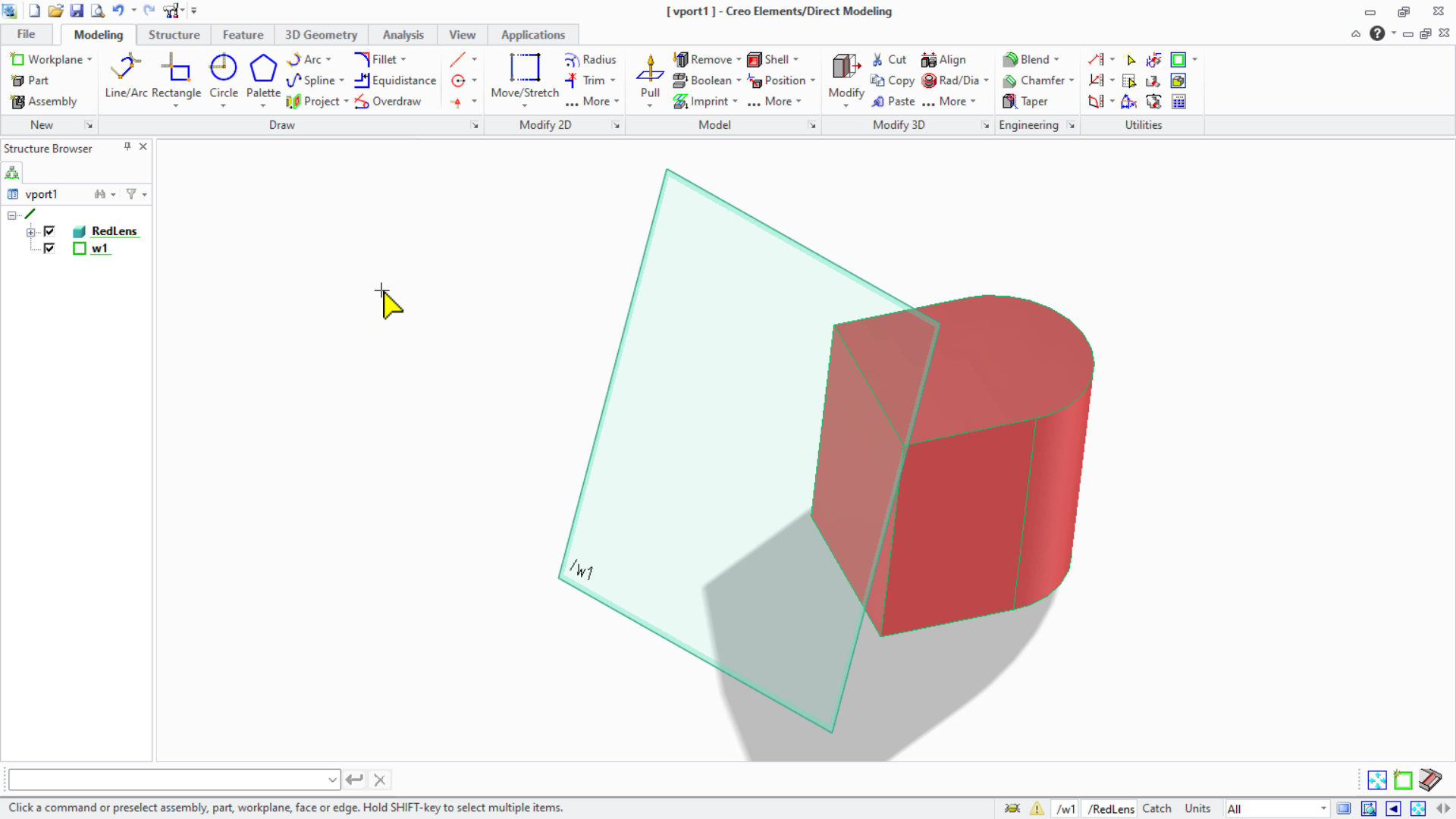Viewport: 1456px width, 819px height.
Task: Switch to the Structure tab
Action: tap(174, 35)
